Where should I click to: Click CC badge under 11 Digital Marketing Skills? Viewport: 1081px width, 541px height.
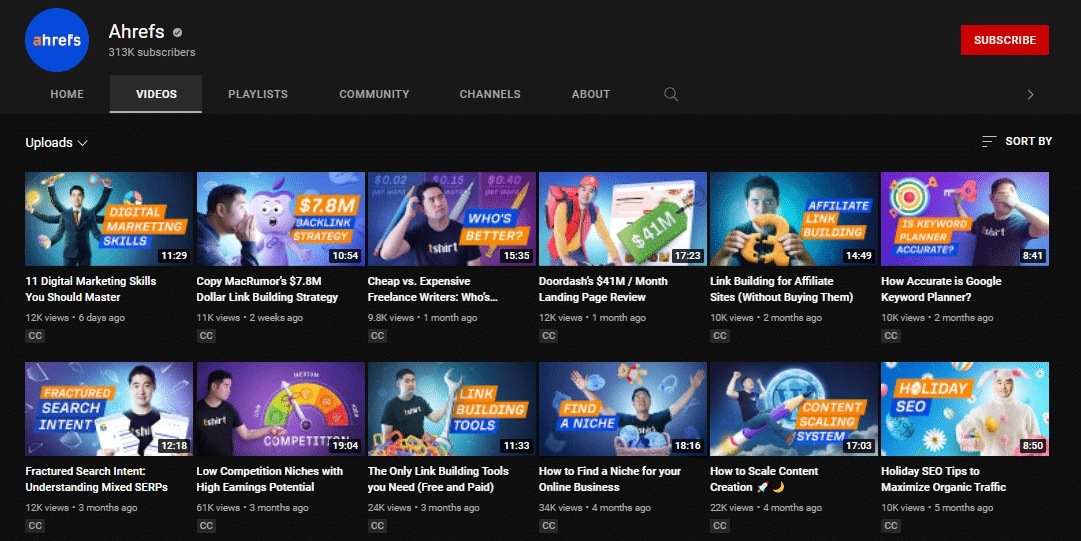pos(35,336)
